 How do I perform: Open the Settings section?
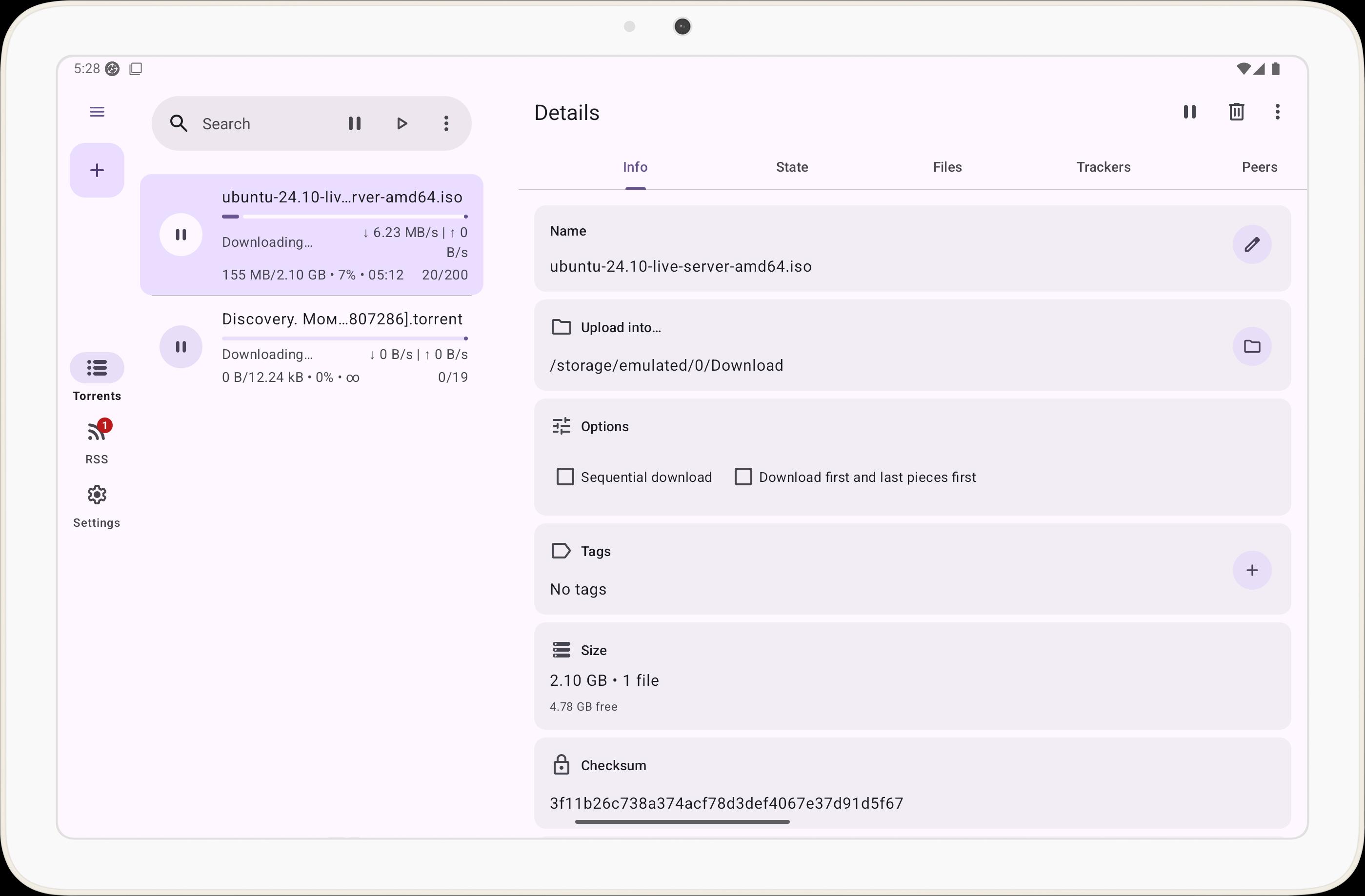point(97,505)
